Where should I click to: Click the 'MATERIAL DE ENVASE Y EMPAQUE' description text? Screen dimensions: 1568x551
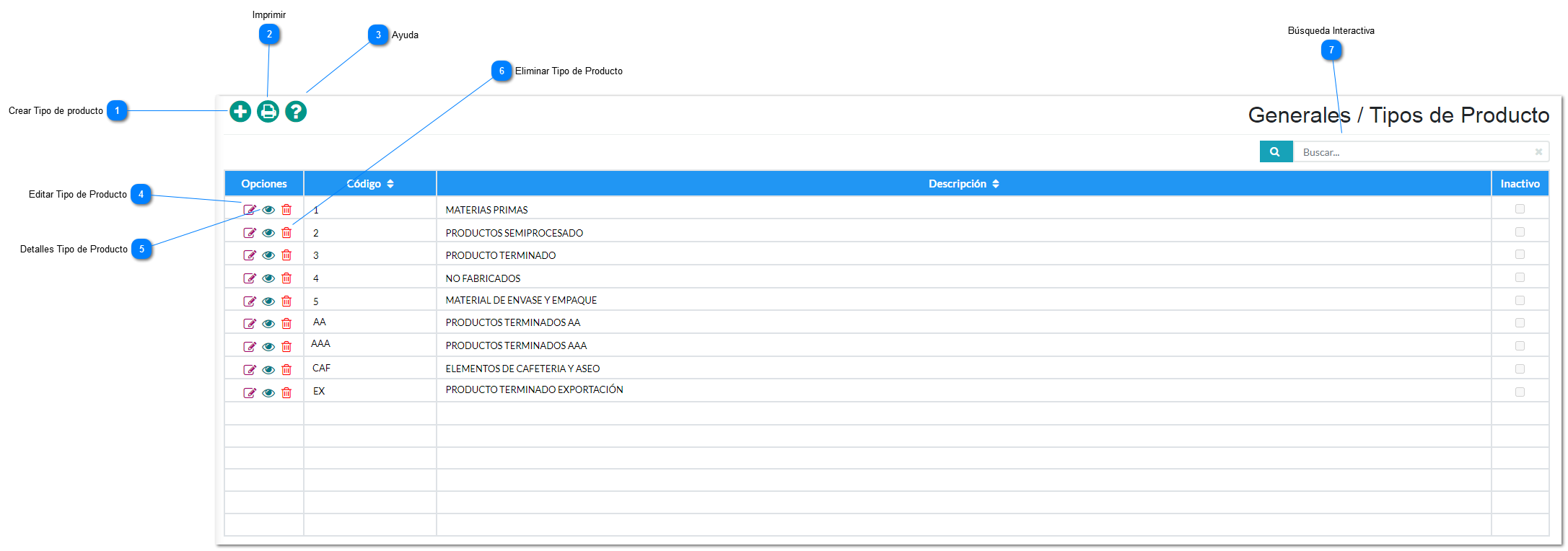point(521,301)
